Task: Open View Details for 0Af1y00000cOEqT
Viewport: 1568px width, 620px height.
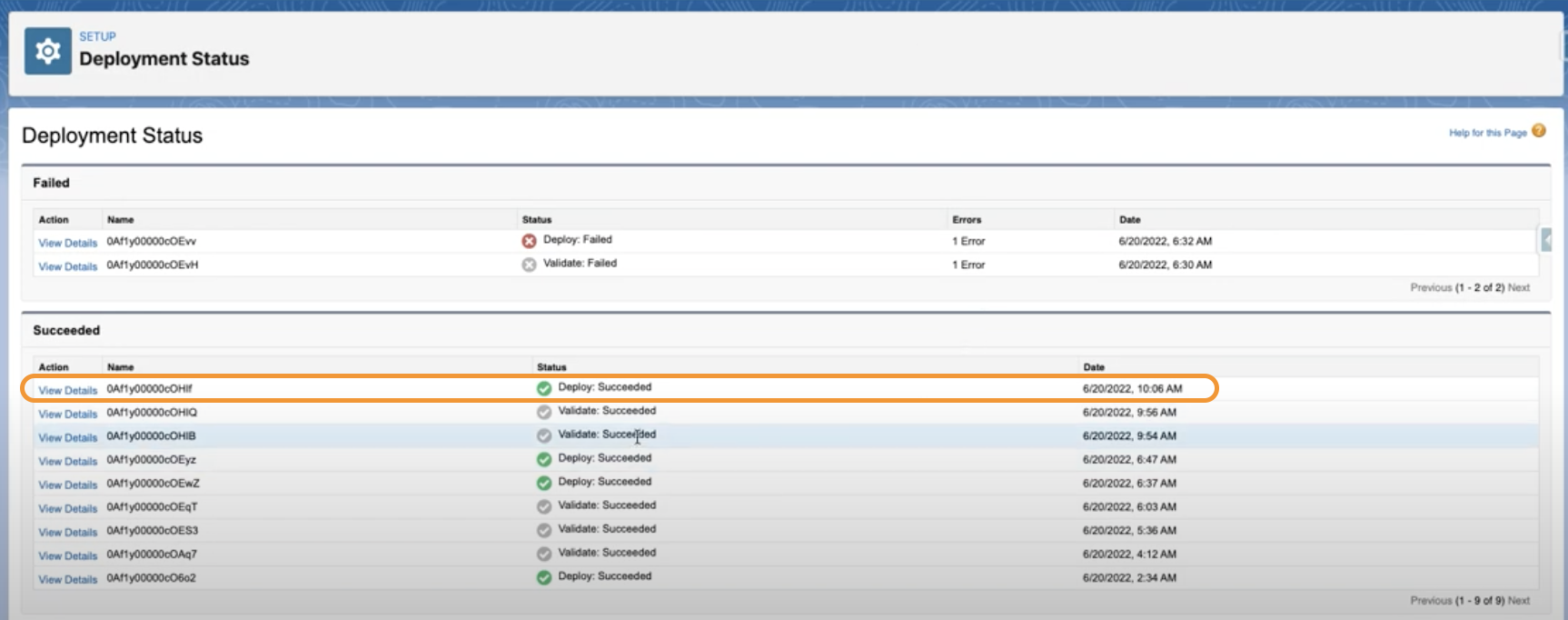Action: coord(68,508)
